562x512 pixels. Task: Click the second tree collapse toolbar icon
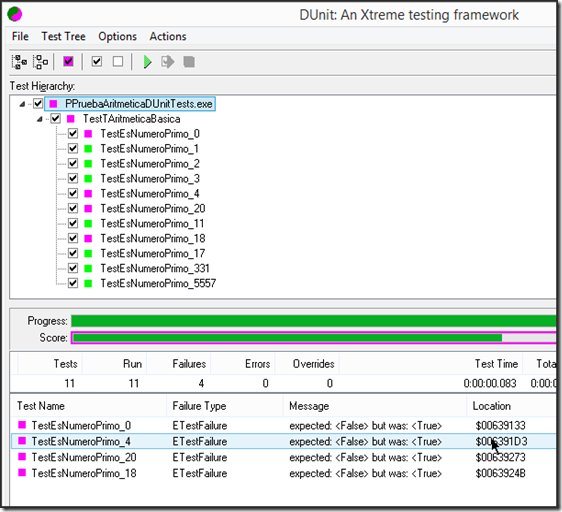pos(40,62)
